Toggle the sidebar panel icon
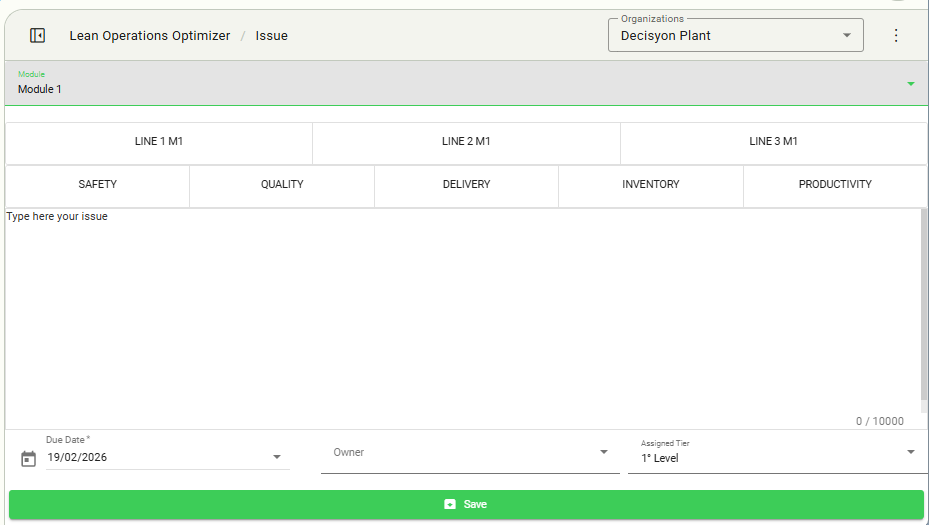Image resolution: width=929 pixels, height=525 pixels. point(37,36)
